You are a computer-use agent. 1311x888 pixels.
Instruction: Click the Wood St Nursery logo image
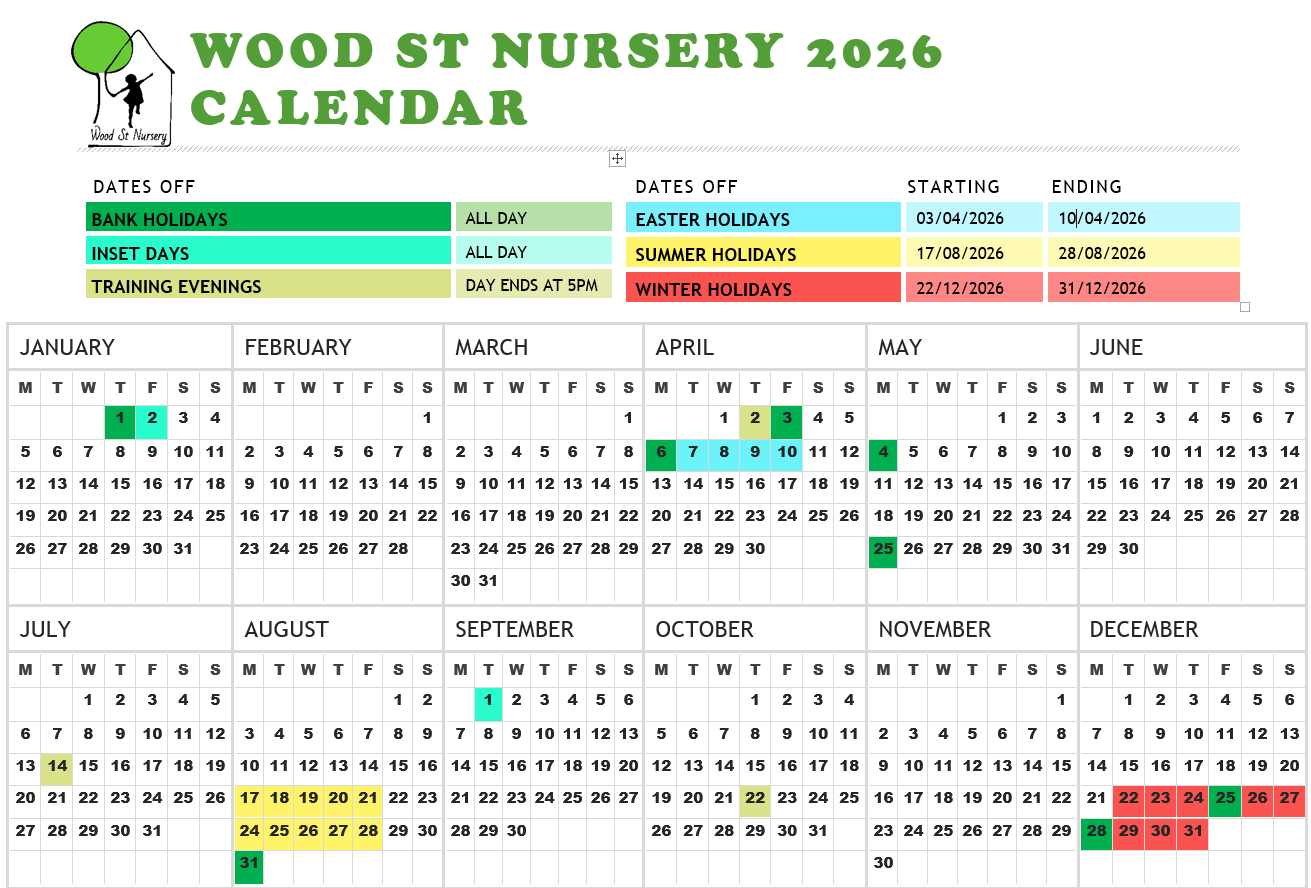(122, 83)
